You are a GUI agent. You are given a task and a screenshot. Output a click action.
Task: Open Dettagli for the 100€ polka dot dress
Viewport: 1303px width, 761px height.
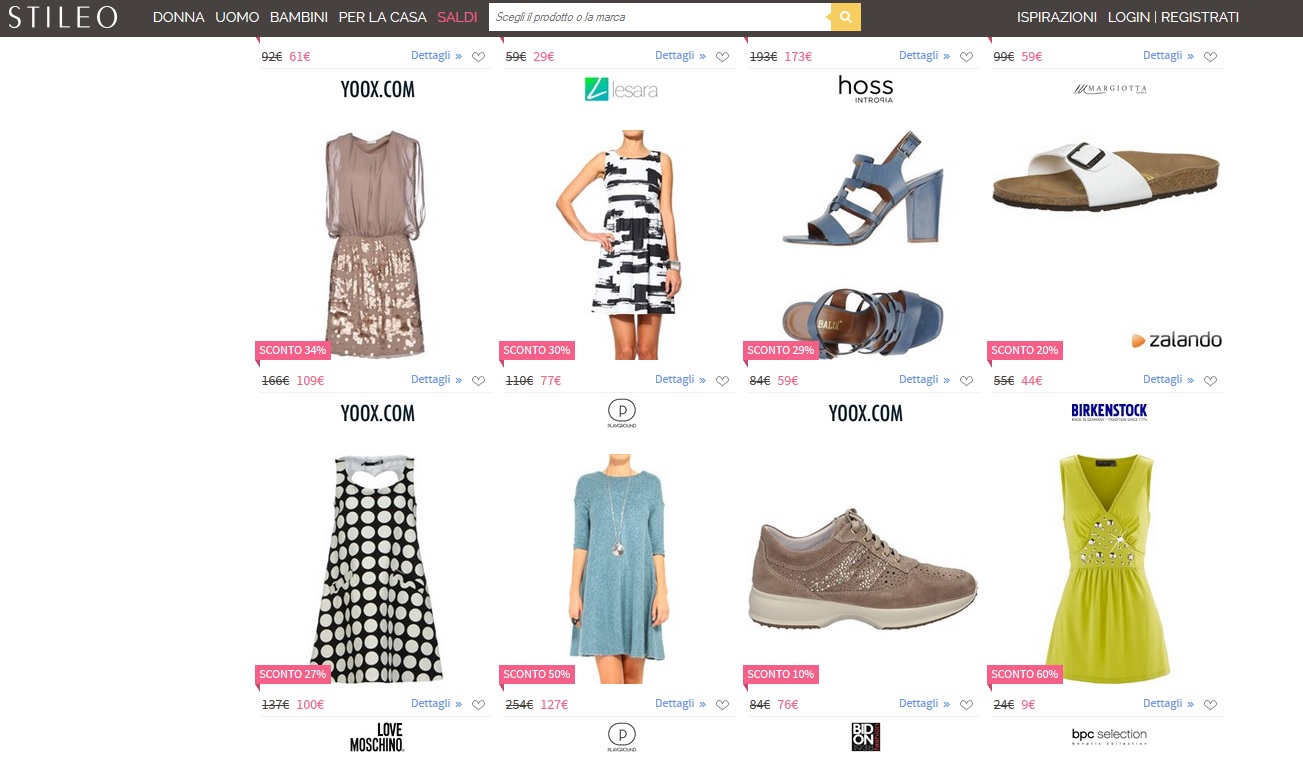(x=436, y=704)
